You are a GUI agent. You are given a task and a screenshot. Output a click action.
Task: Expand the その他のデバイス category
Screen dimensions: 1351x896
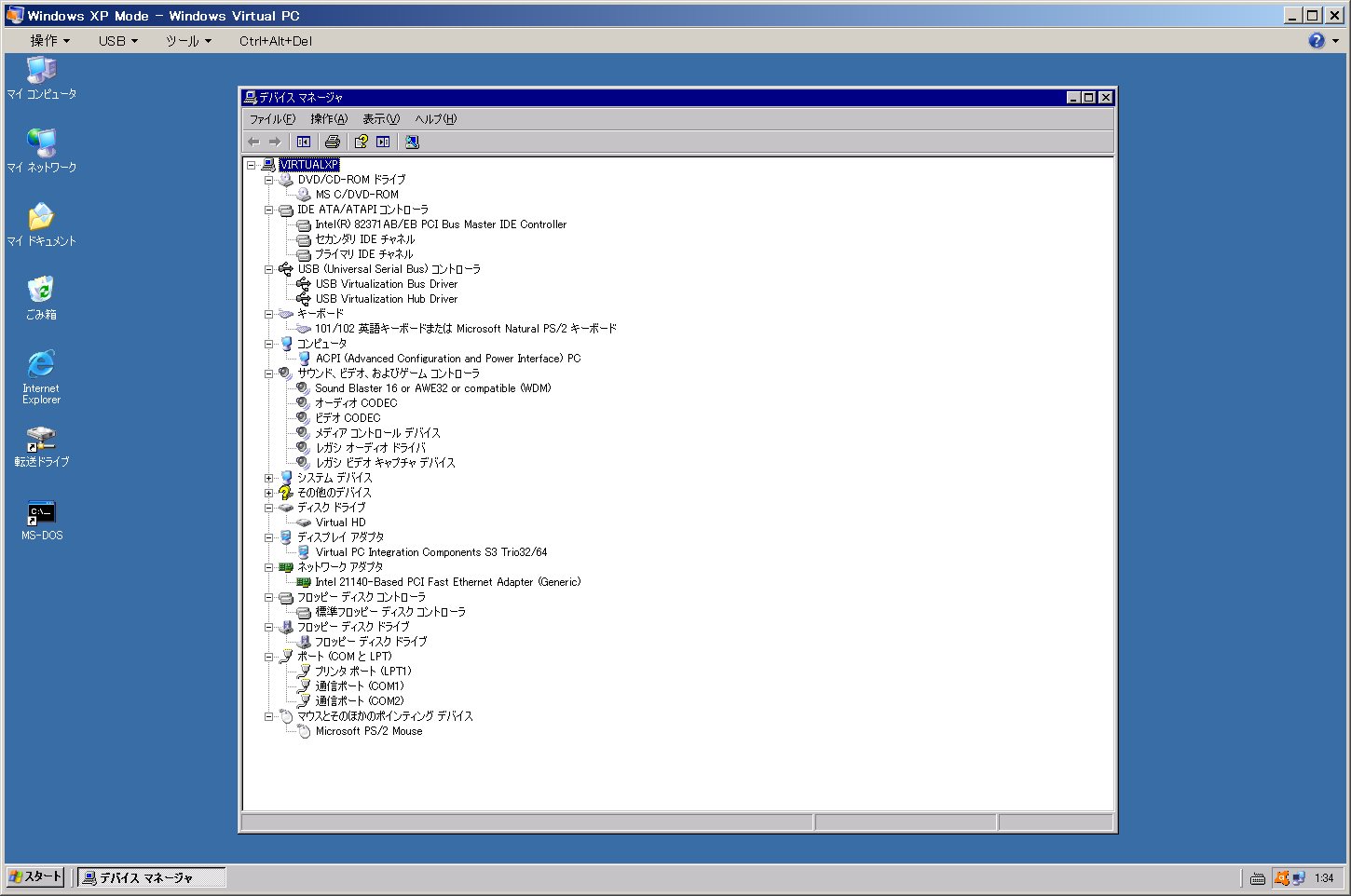pyautogui.click(x=268, y=493)
